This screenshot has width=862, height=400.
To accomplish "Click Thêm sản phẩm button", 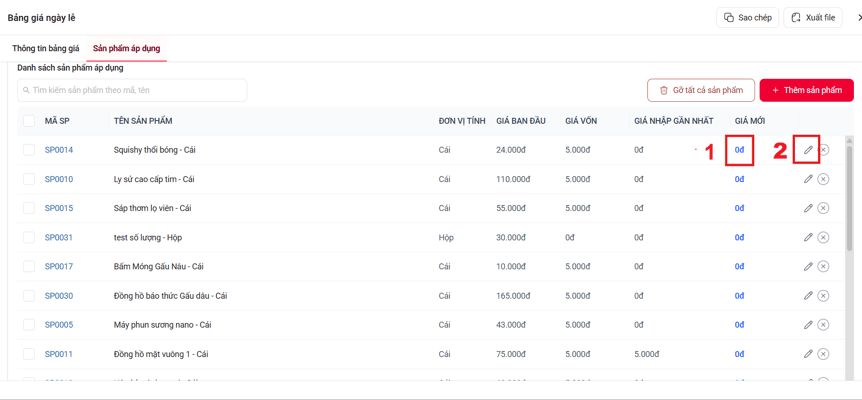I will pyautogui.click(x=806, y=90).
